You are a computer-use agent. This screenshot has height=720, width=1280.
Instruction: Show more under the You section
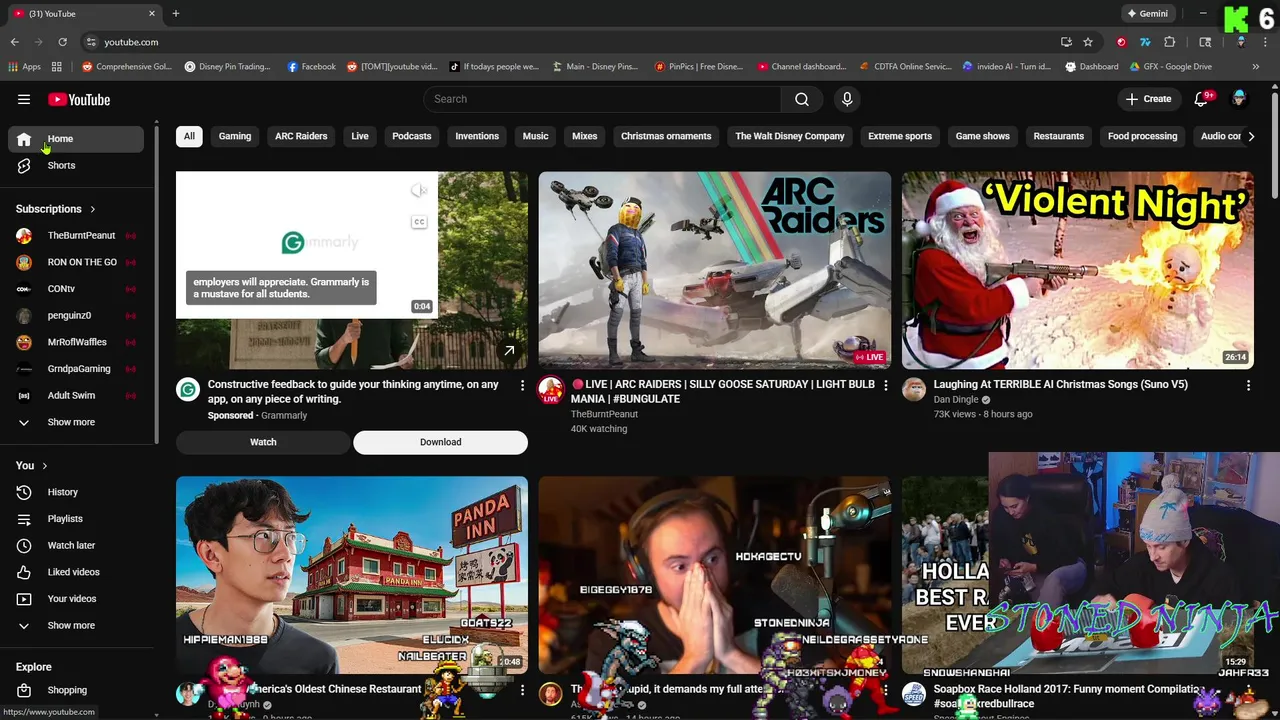76,626
